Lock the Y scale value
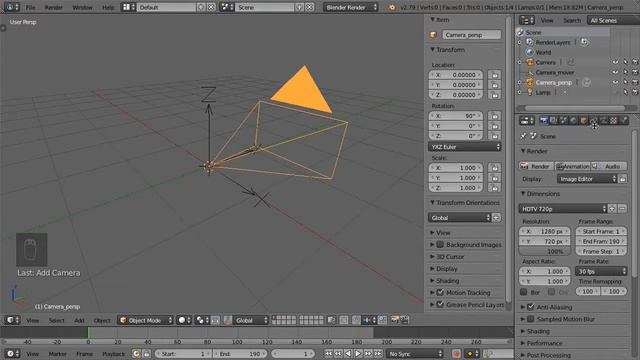This screenshot has height=360, width=640. (495, 178)
